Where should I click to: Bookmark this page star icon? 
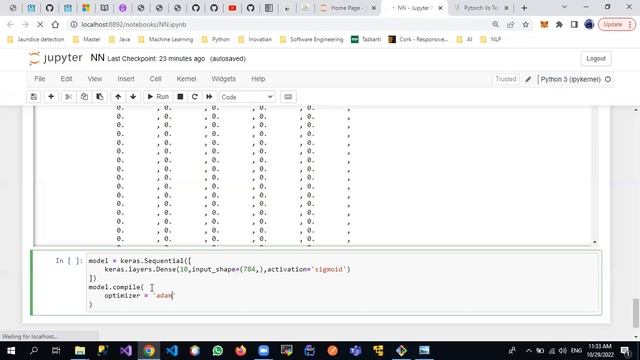[526, 24]
